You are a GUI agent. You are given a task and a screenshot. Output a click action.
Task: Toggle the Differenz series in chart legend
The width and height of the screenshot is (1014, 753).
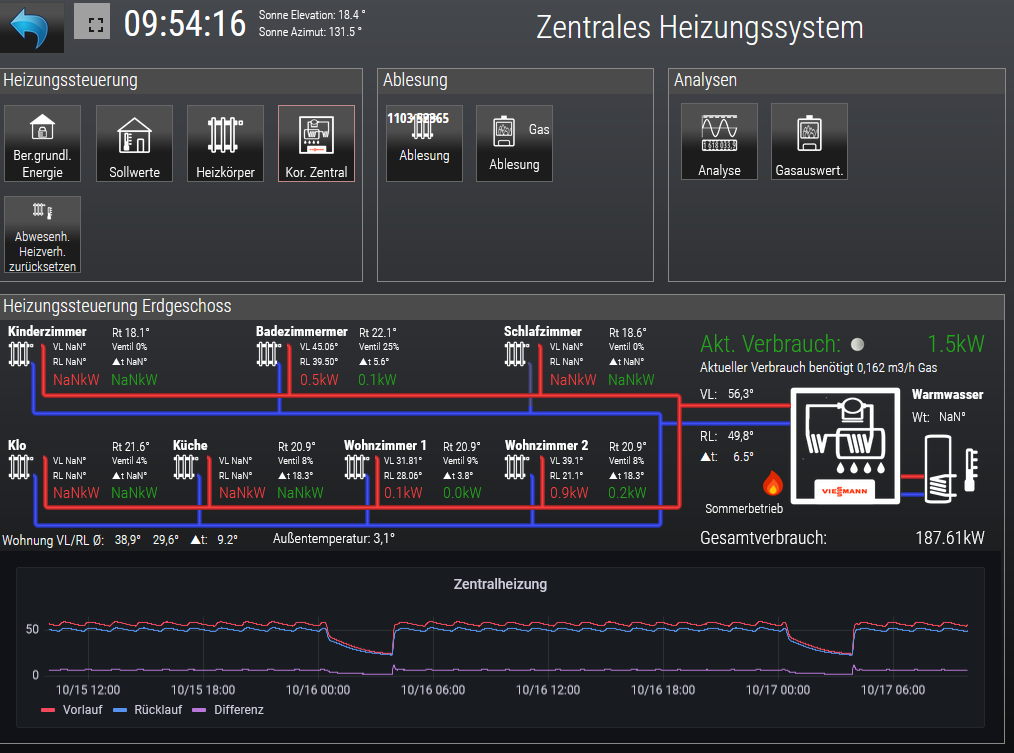[x=228, y=710]
